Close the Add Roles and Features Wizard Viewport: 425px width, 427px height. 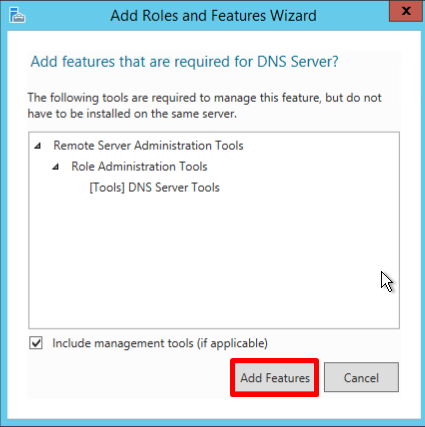405,11
